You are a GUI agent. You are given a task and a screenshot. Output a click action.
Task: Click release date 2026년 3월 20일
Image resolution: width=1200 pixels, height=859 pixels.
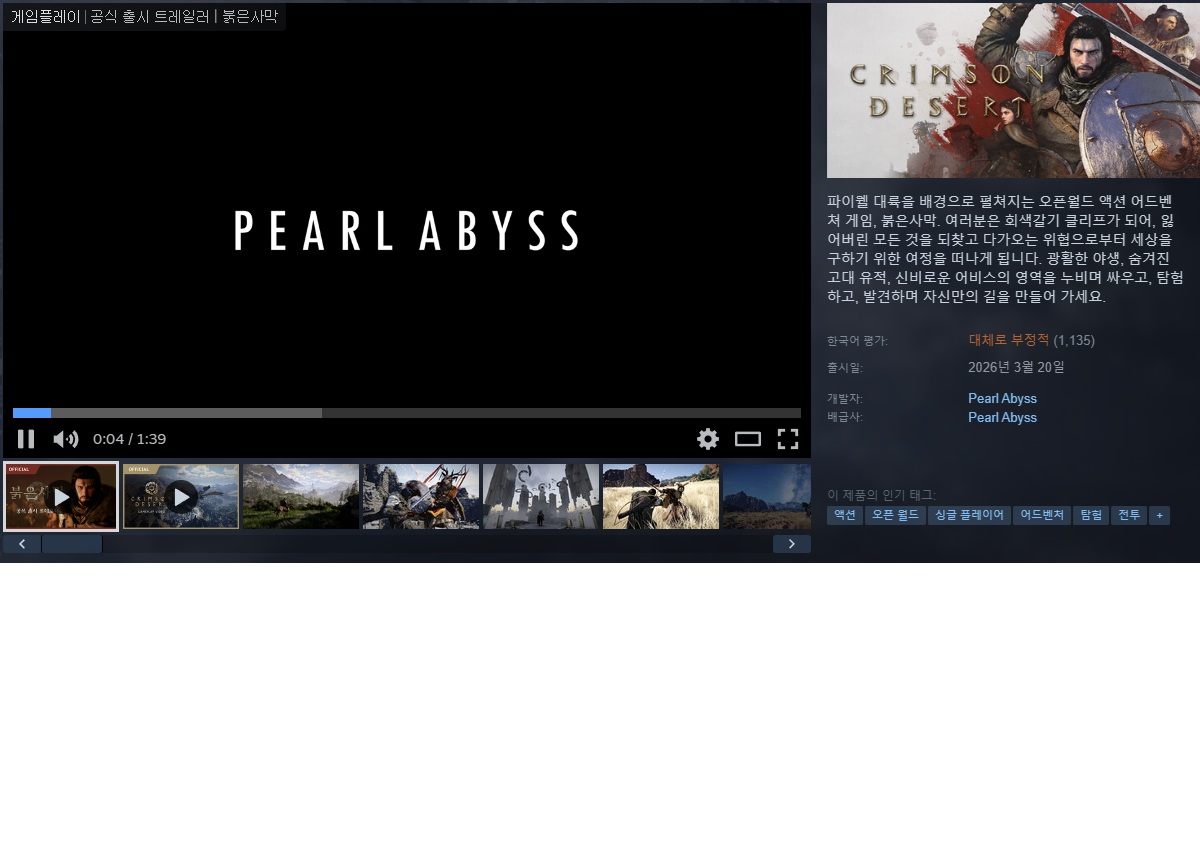(1016, 367)
